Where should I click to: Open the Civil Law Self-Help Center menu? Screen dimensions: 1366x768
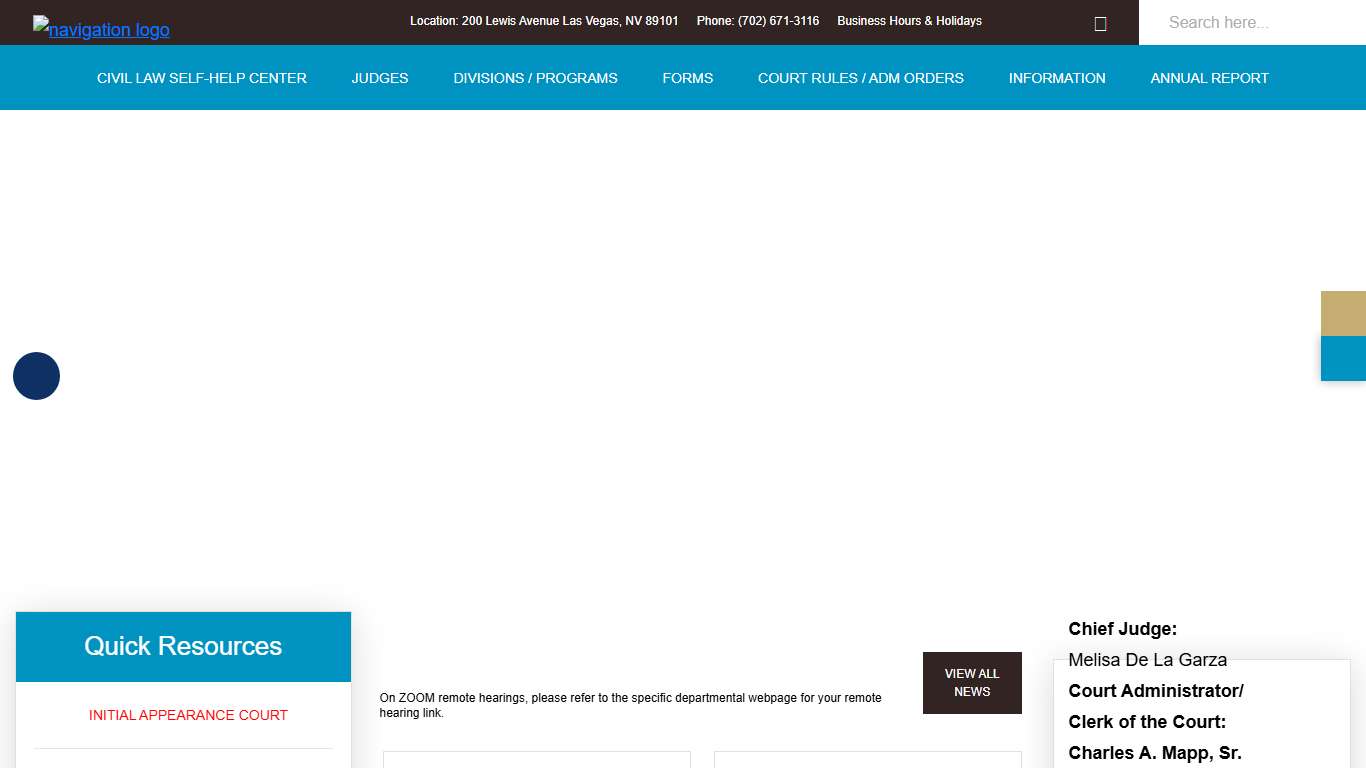(201, 78)
